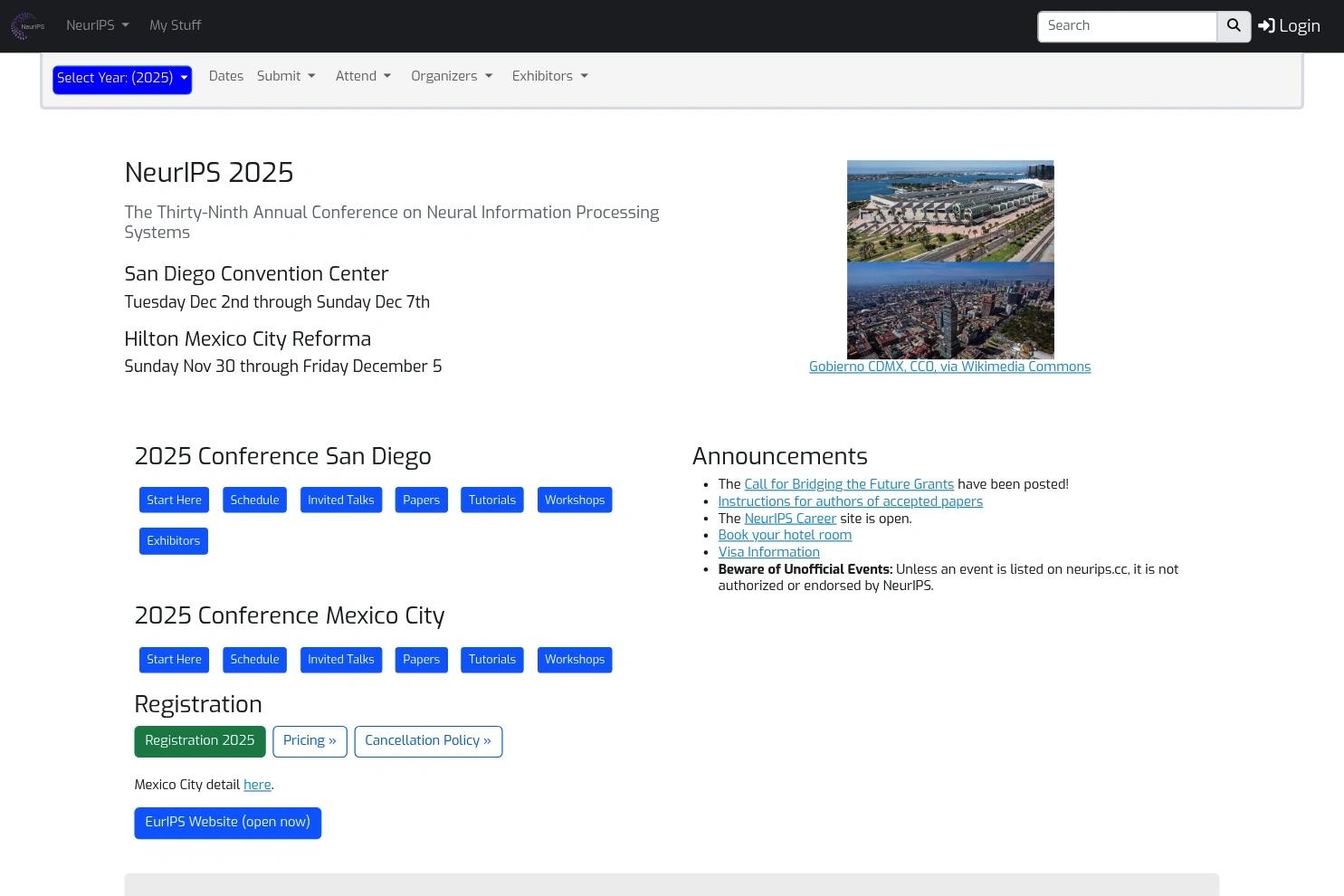The image size is (1344, 896).
Task: Click the San Diego Exhibitors button
Action: [x=173, y=541]
